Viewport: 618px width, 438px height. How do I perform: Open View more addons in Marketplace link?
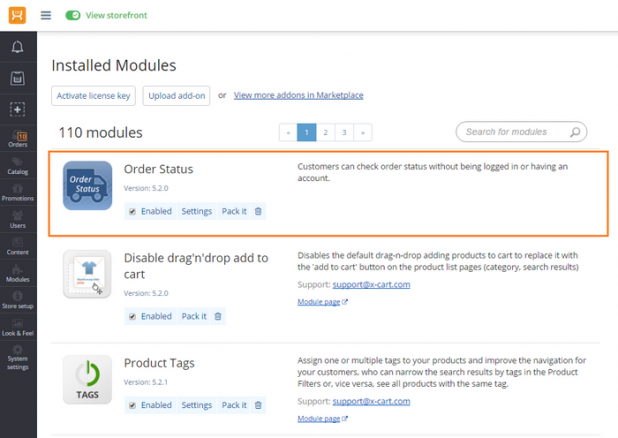pyautogui.click(x=298, y=96)
